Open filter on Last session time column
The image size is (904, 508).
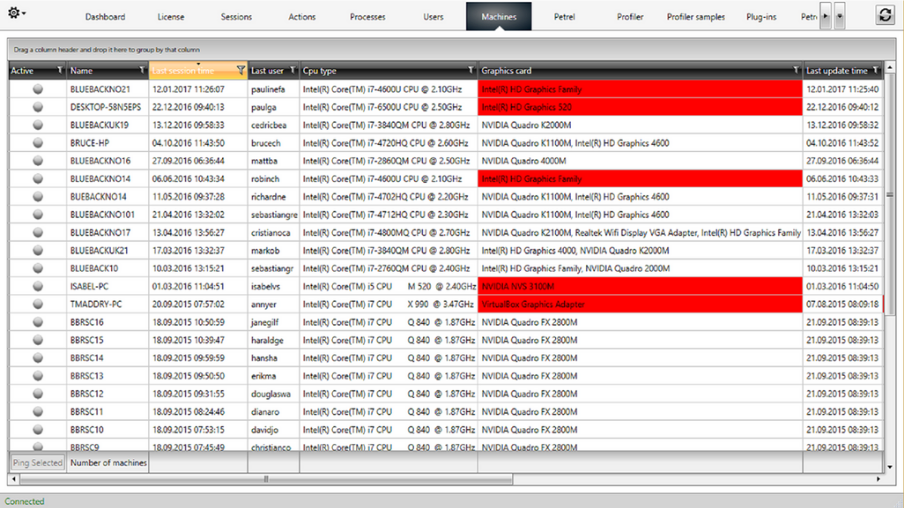(x=241, y=70)
